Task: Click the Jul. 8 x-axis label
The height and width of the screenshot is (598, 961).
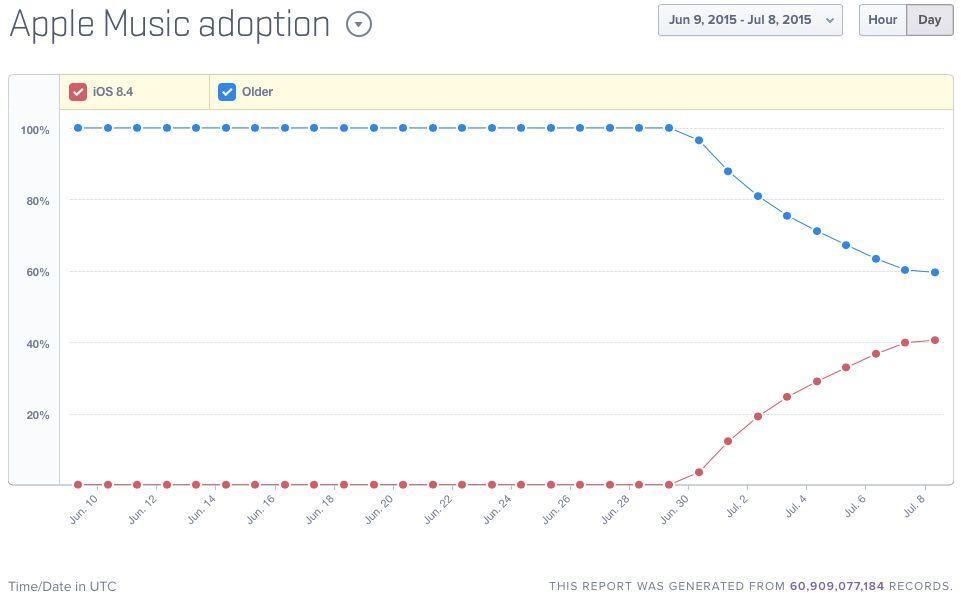Action: 912,509
